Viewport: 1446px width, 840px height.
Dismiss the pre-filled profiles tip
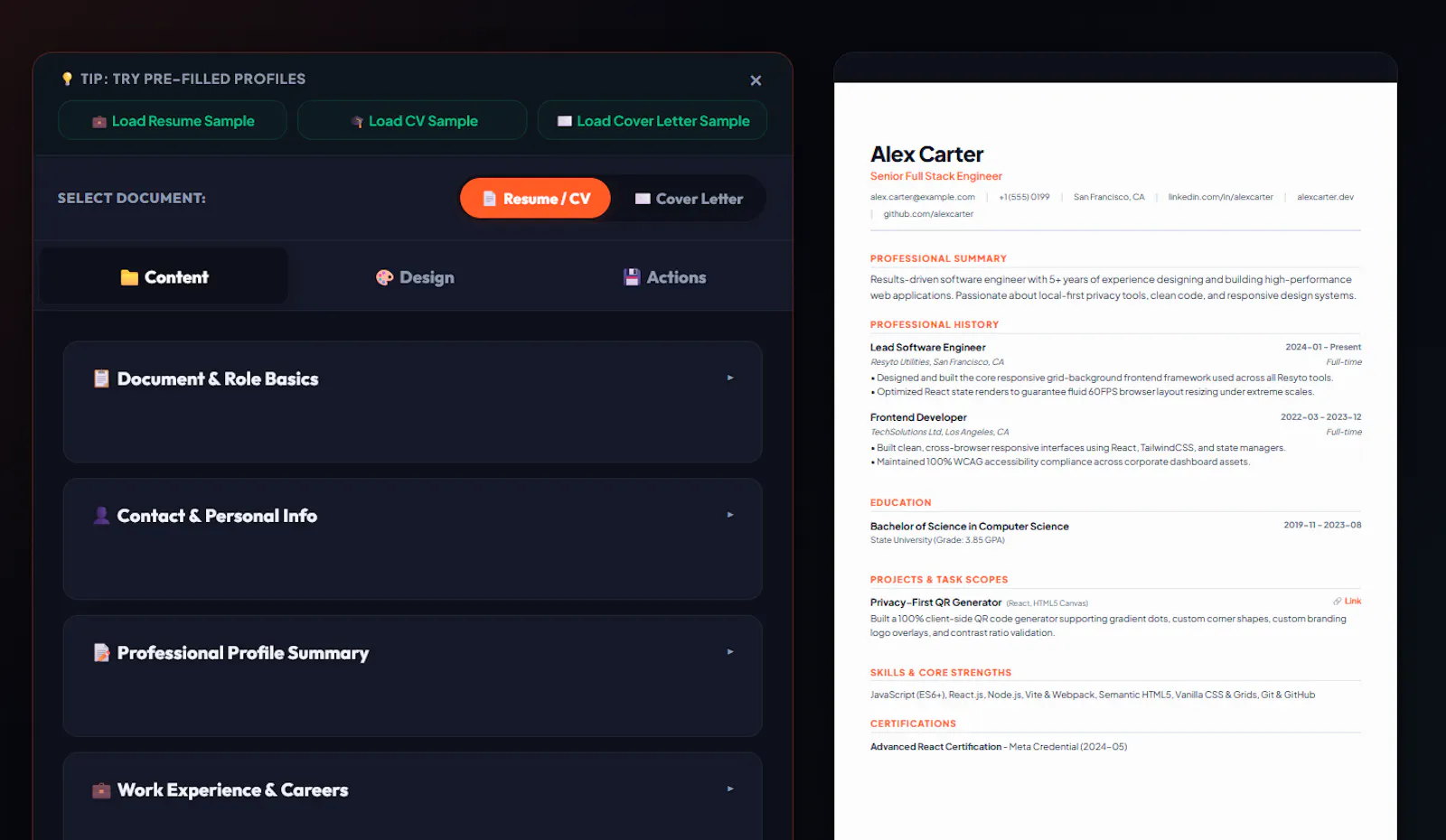(756, 80)
